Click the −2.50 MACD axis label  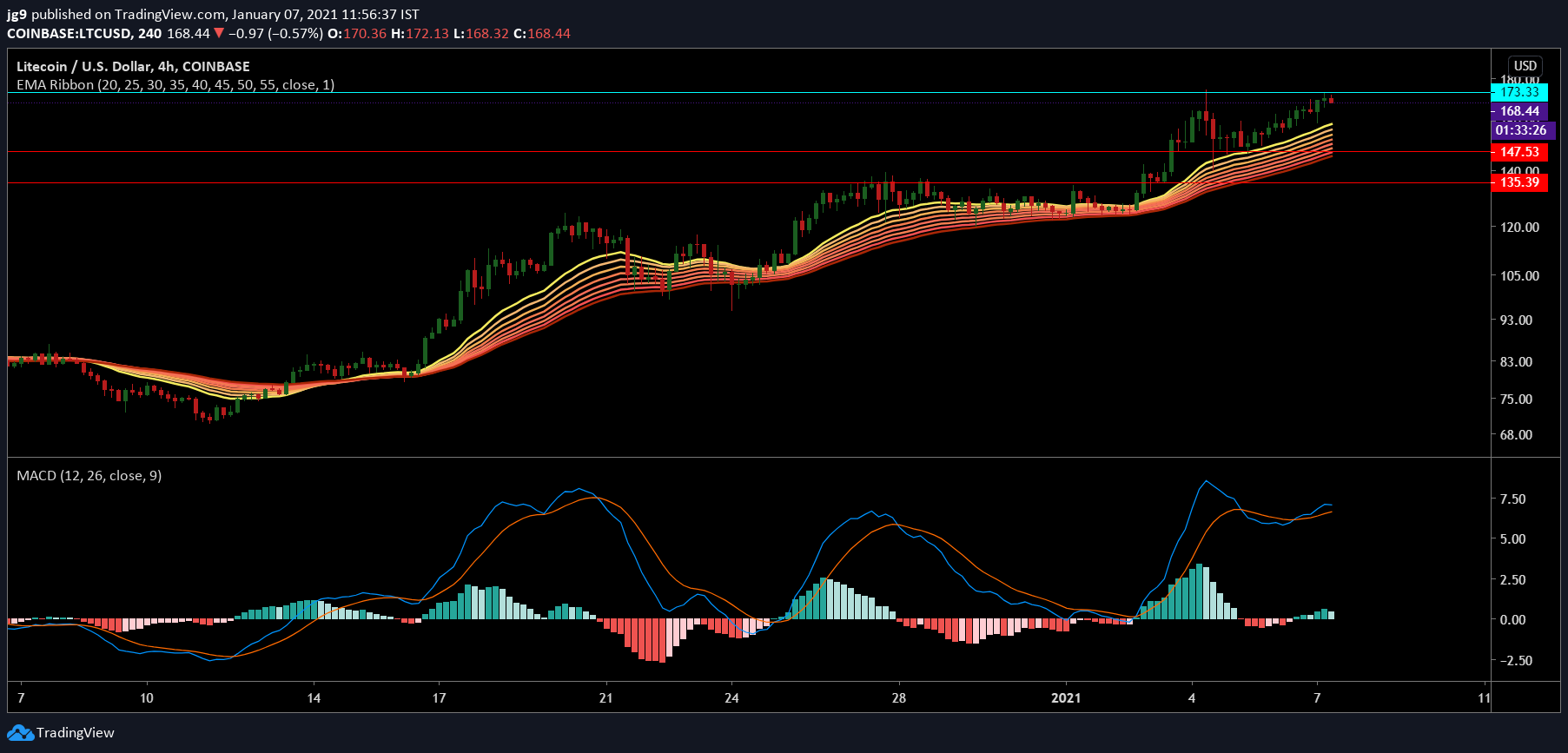click(1516, 661)
